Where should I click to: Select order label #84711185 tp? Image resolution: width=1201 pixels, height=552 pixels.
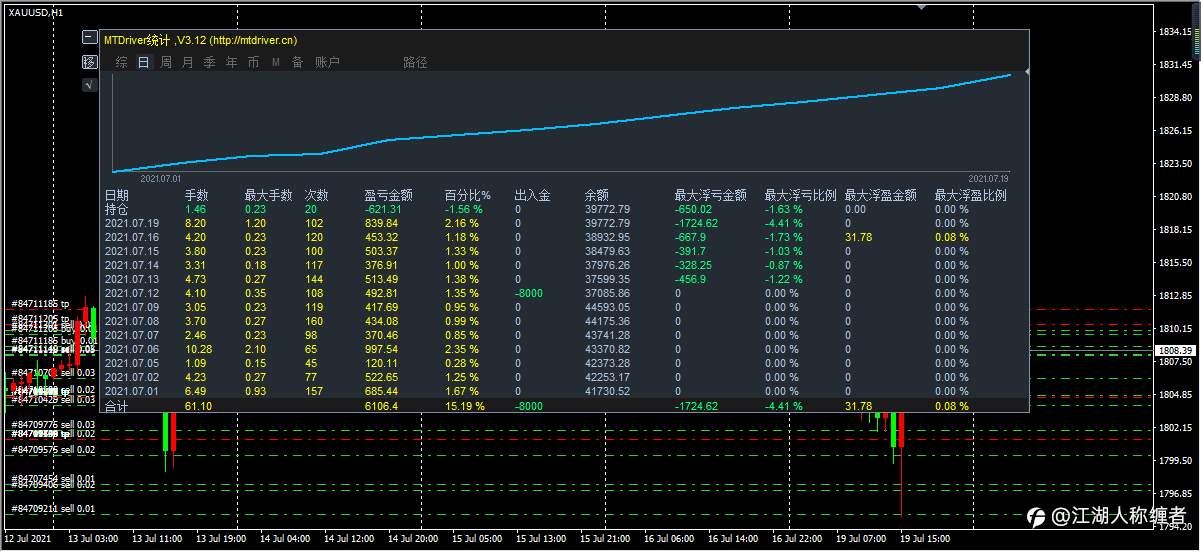click(x=40, y=304)
